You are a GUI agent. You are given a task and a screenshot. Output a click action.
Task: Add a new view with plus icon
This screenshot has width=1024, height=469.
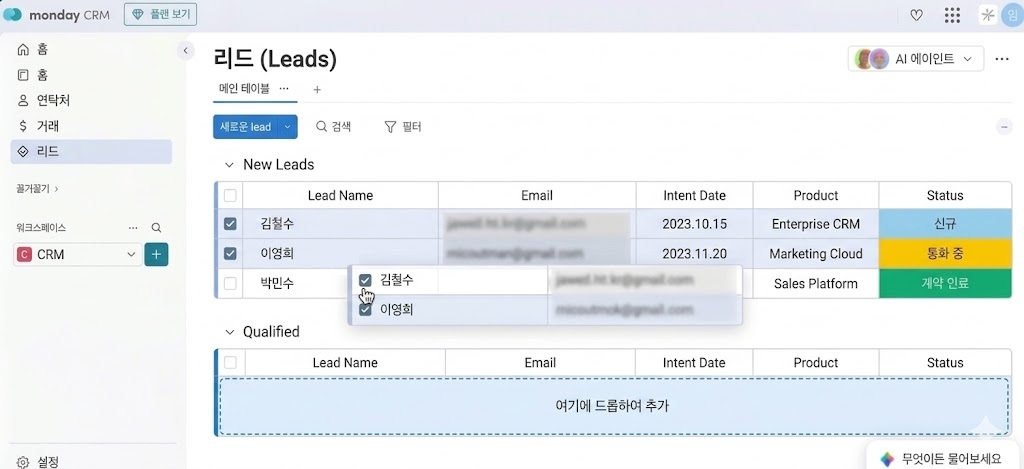pos(317,89)
